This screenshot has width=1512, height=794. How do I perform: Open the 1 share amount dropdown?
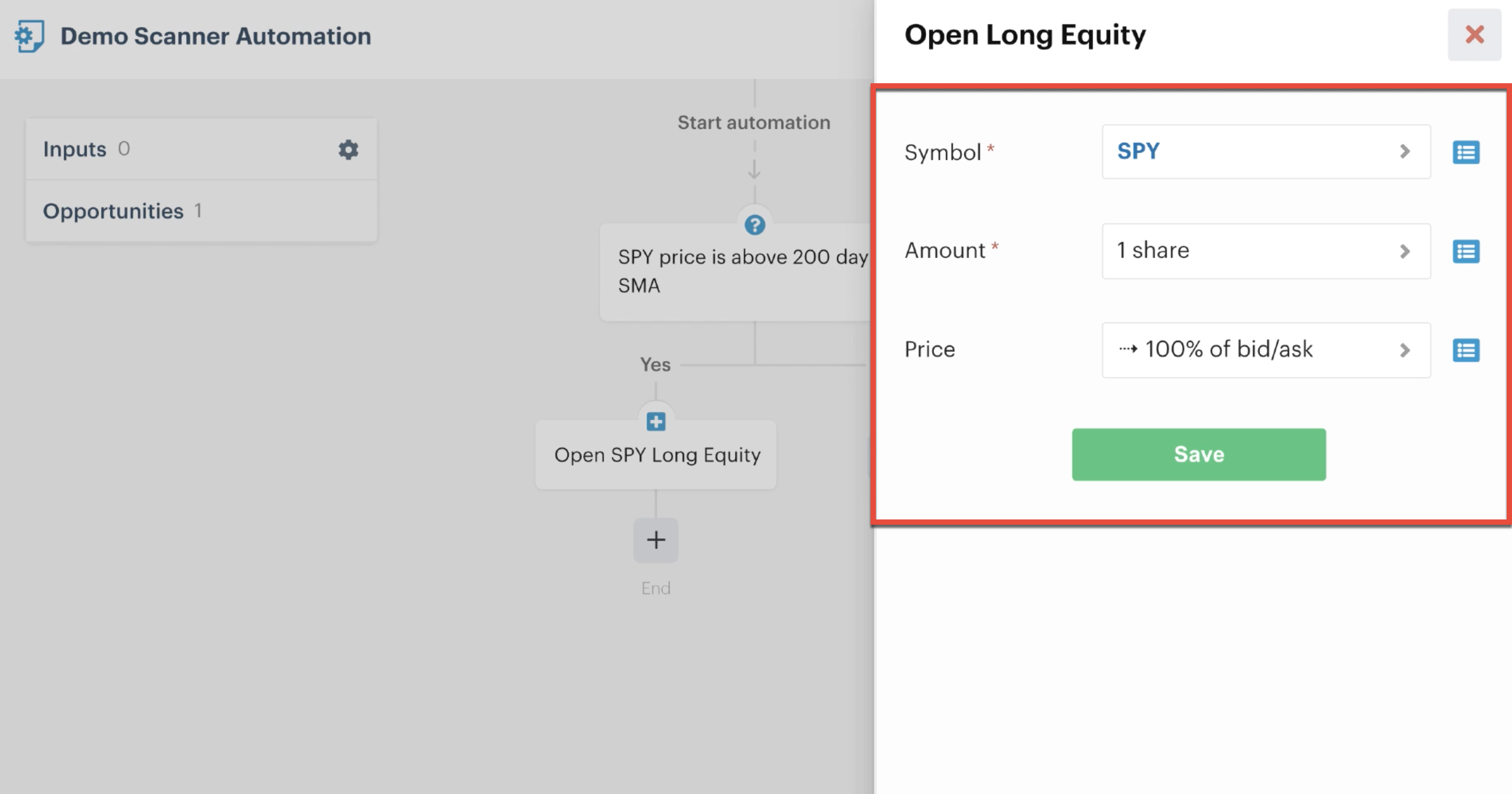[x=1266, y=251]
